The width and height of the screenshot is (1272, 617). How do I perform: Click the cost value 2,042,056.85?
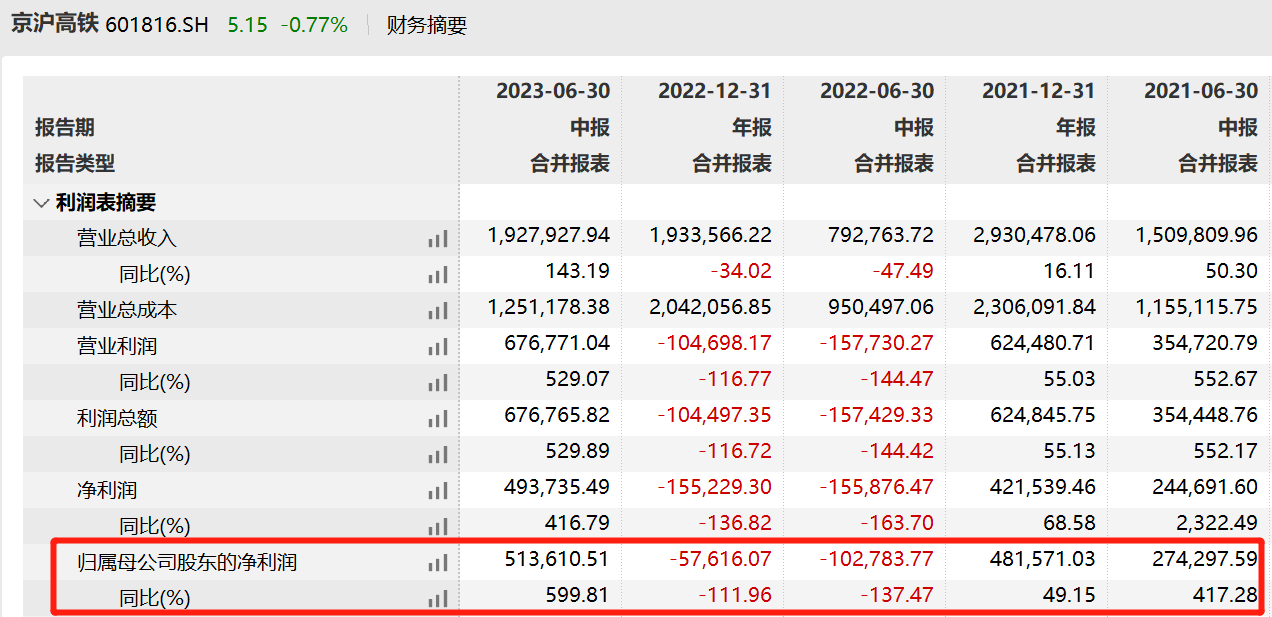point(711,307)
